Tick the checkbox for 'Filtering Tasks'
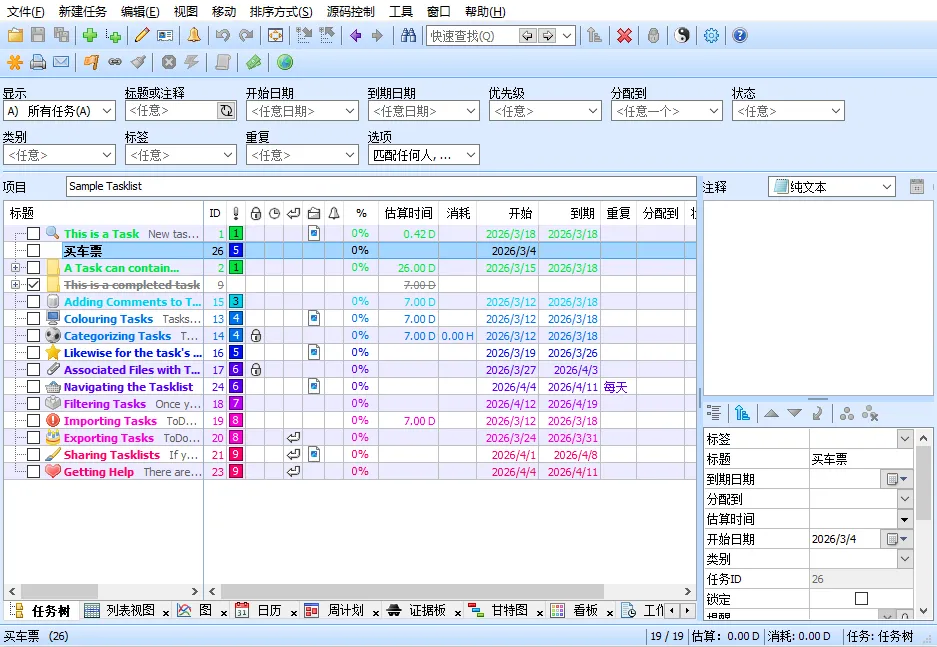This screenshot has height=647, width=937. (x=33, y=404)
